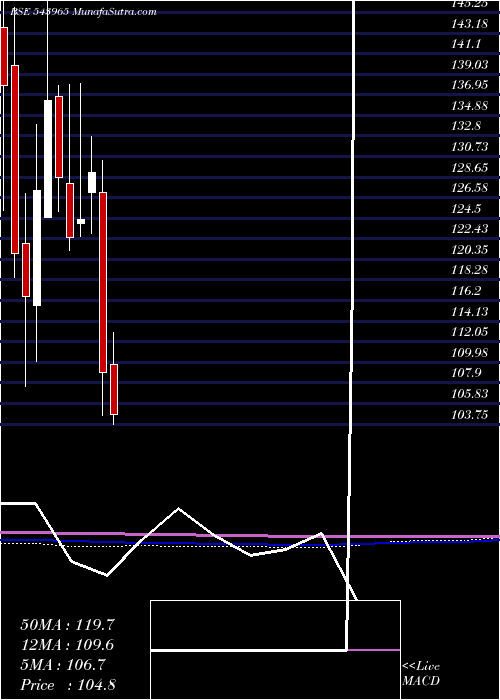Click the 143.18 price axis label
This screenshot has height=700, width=500.
click(470, 24)
